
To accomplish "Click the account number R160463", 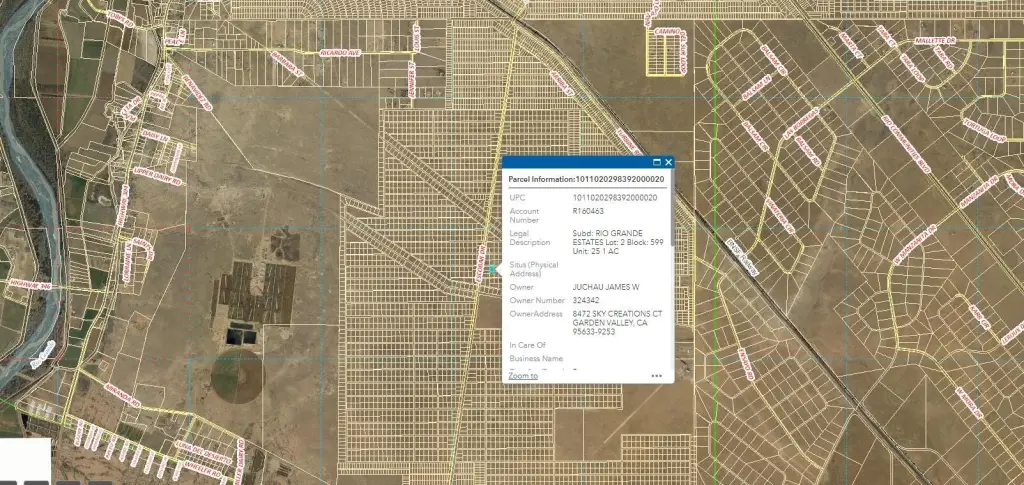I will [x=588, y=212].
